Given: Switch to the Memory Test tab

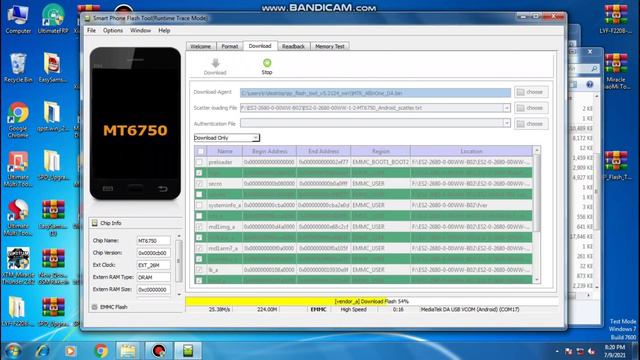Looking at the screenshot, I should 330,47.
